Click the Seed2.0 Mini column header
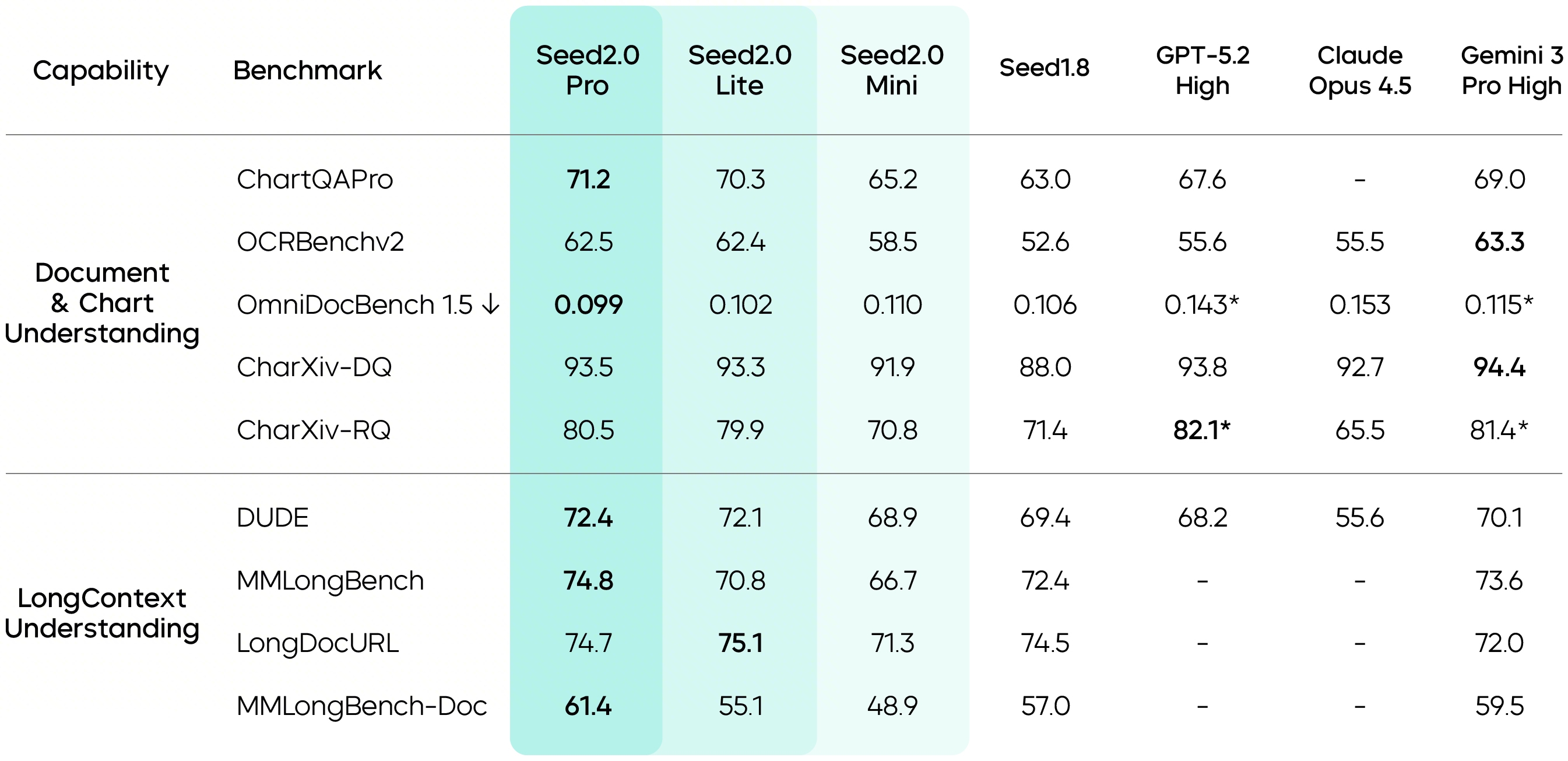This screenshot has height=761, width=1568. click(891, 71)
